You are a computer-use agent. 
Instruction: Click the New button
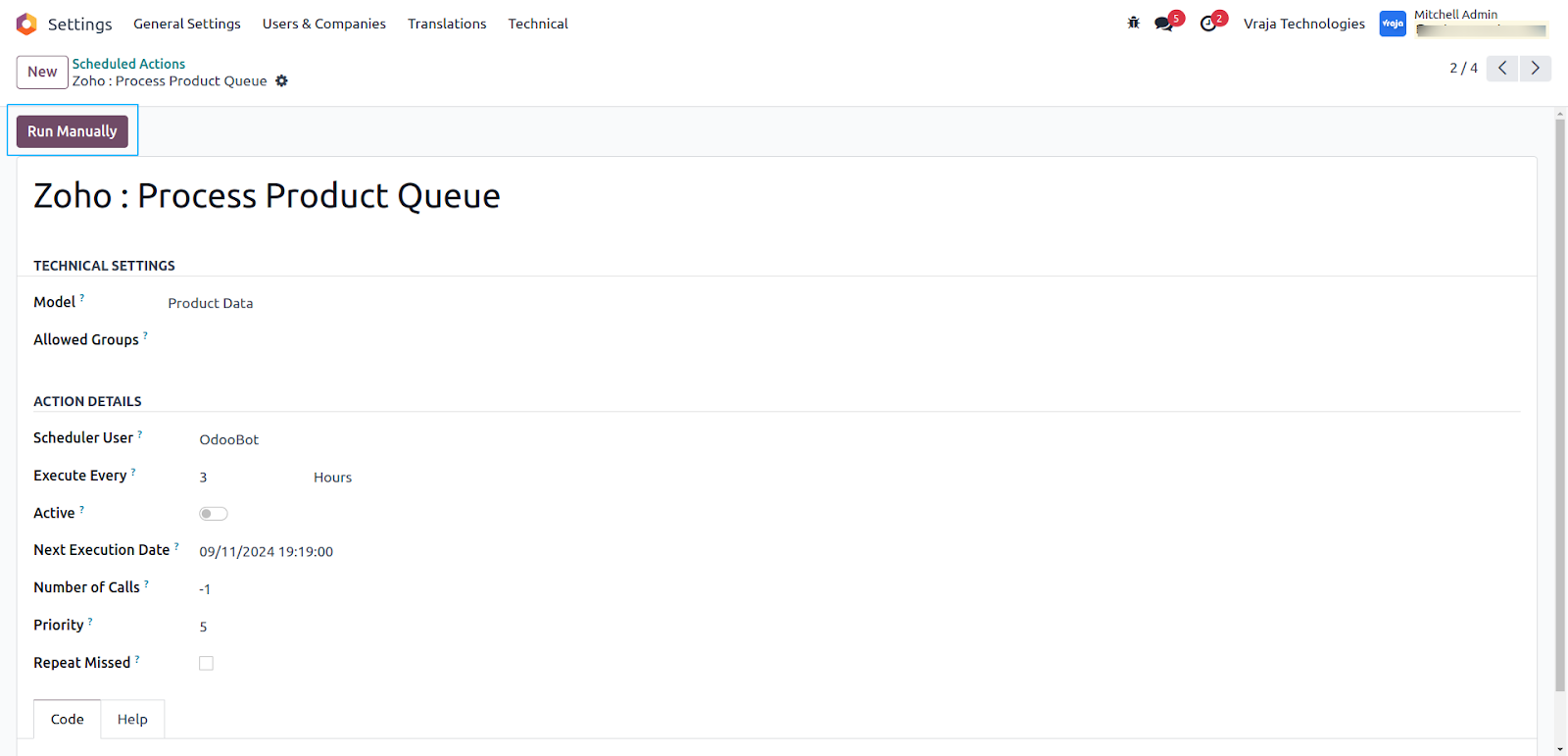42,72
